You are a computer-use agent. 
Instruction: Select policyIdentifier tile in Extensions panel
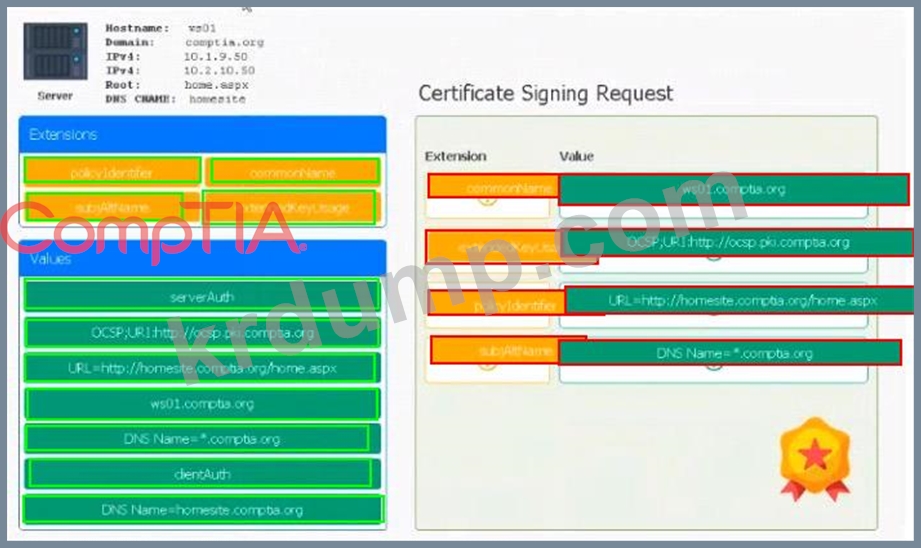click(112, 172)
